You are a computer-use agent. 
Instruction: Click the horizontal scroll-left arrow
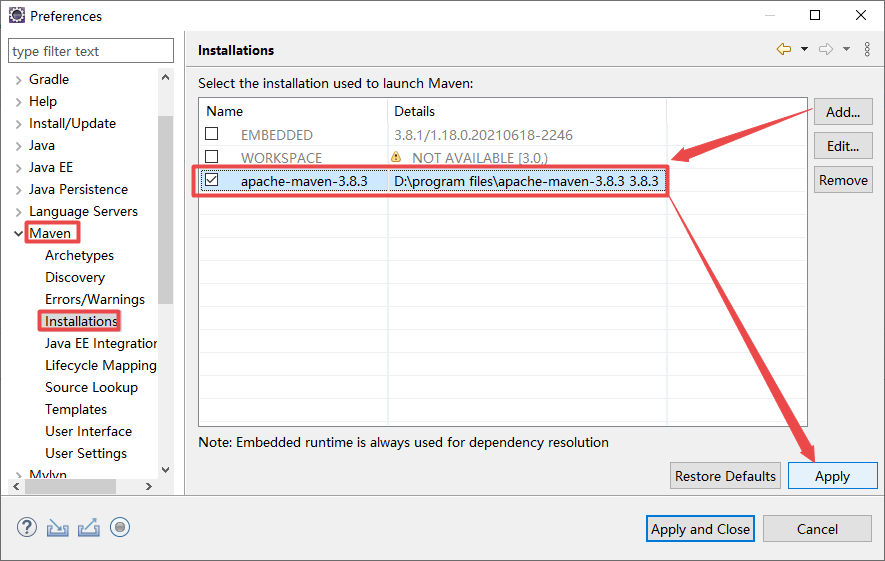click(x=16, y=486)
